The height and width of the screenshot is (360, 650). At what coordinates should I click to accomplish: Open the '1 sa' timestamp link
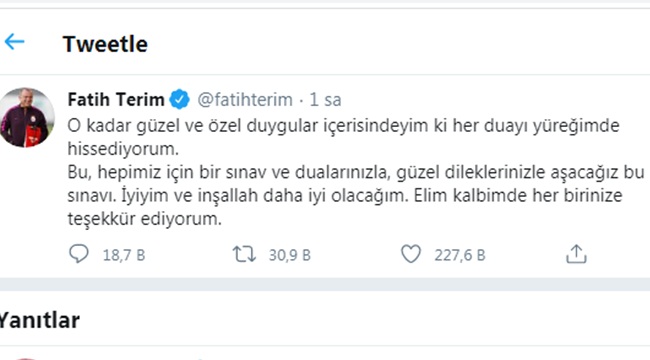coord(325,100)
